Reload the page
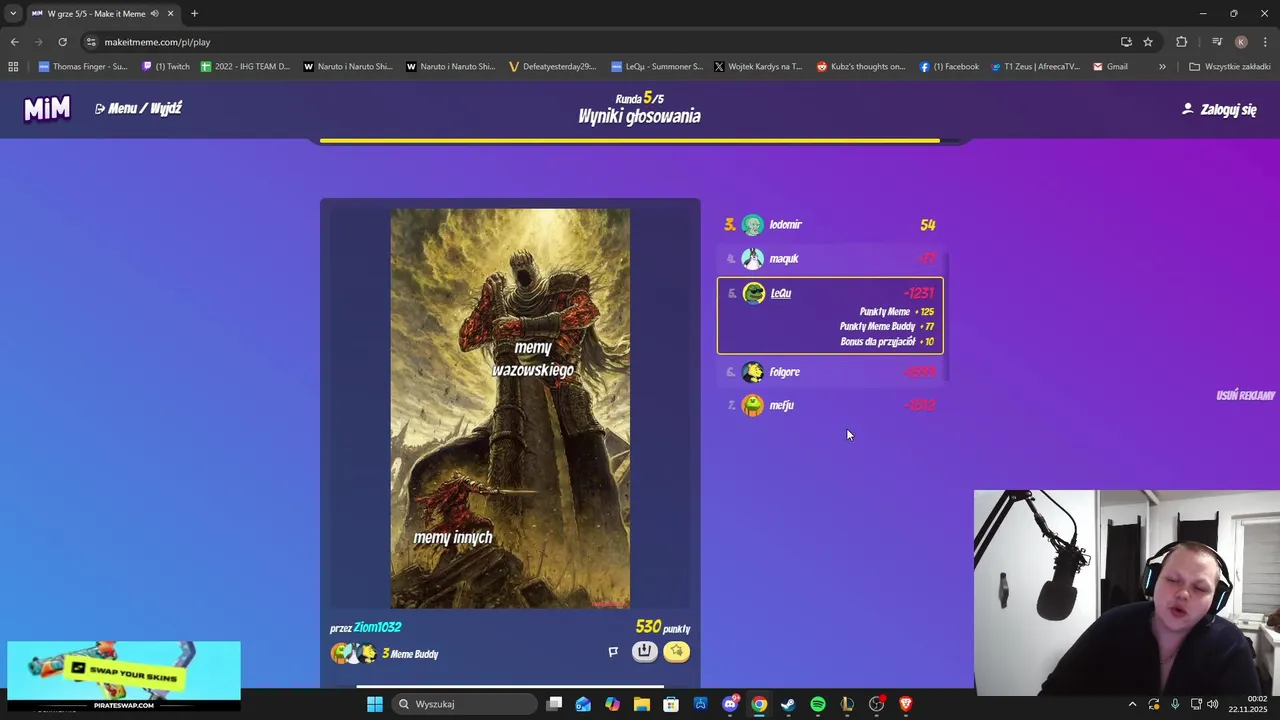The height and width of the screenshot is (720, 1280). tap(62, 42)
